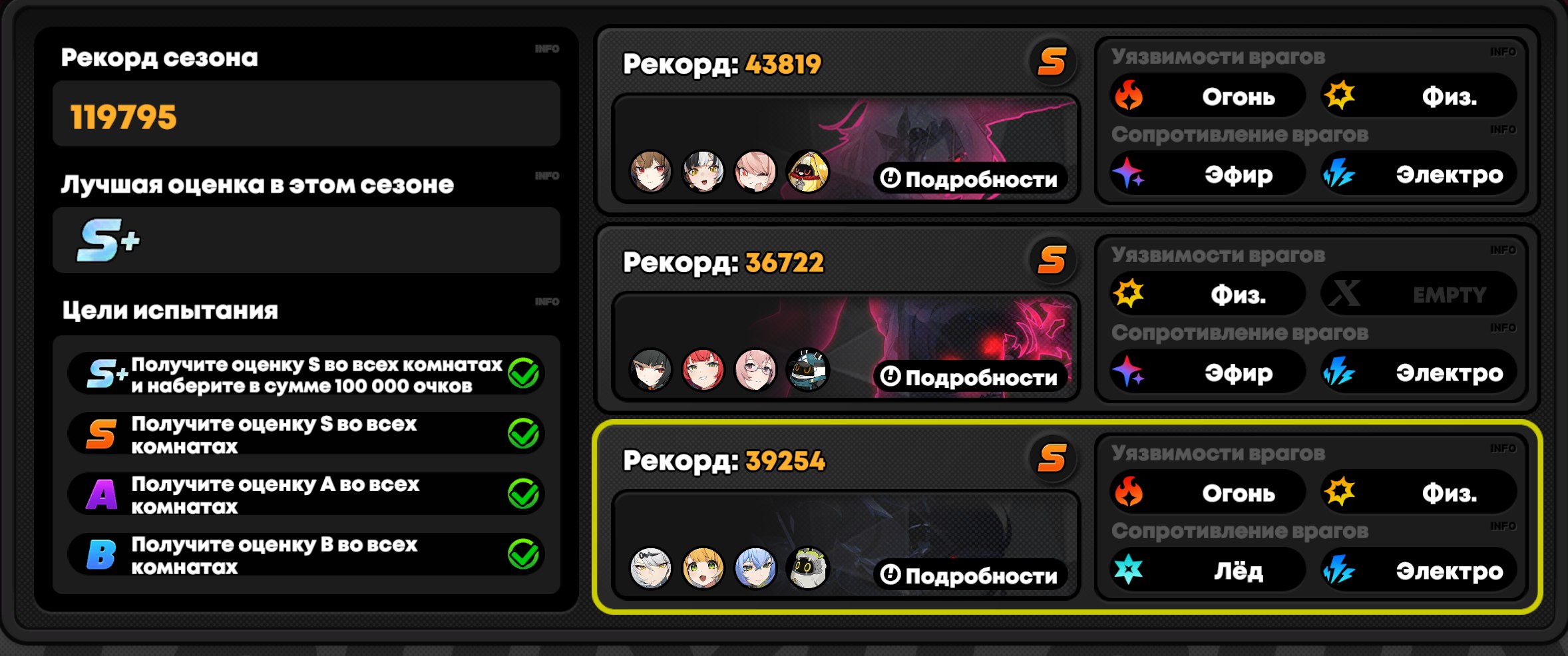Click the EMPTY vulnerability slot in second room

point(1419,293)
